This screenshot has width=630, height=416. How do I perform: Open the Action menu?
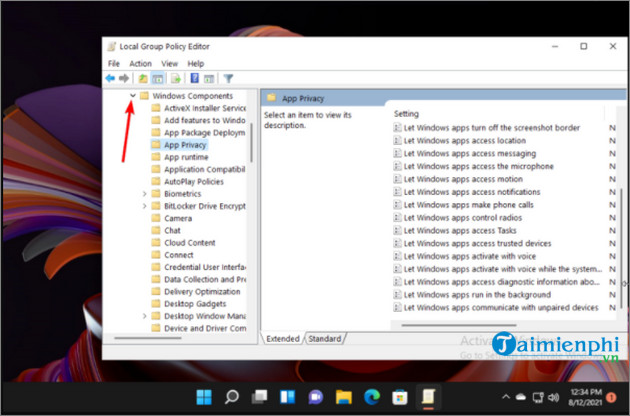click(x=140, y=63)
